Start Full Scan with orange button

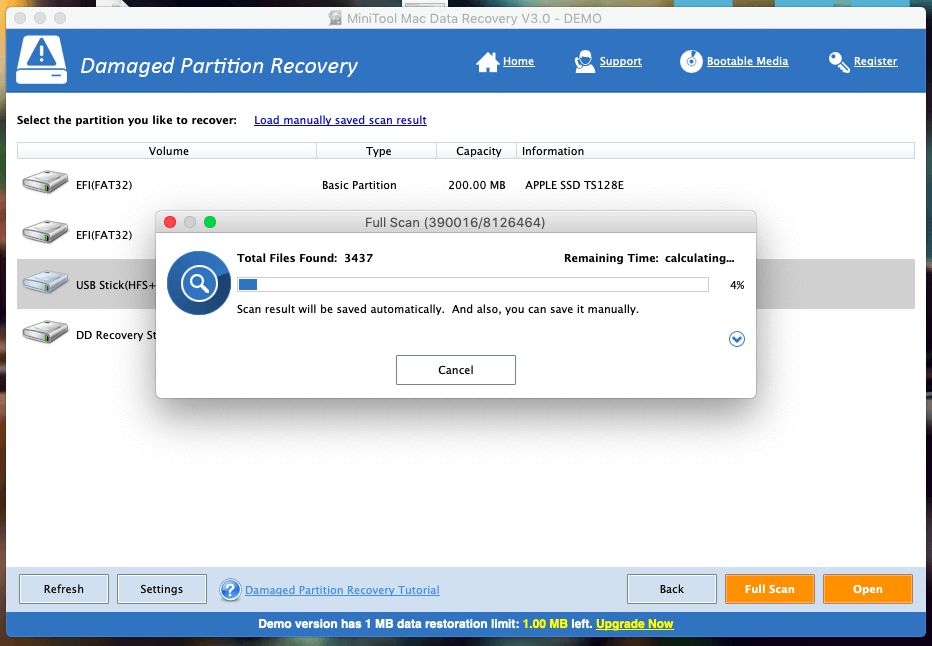770,589
